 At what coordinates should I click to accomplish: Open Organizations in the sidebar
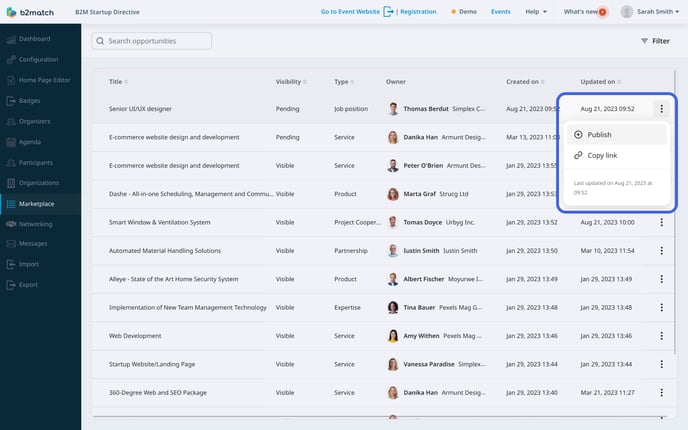point(33,183)
